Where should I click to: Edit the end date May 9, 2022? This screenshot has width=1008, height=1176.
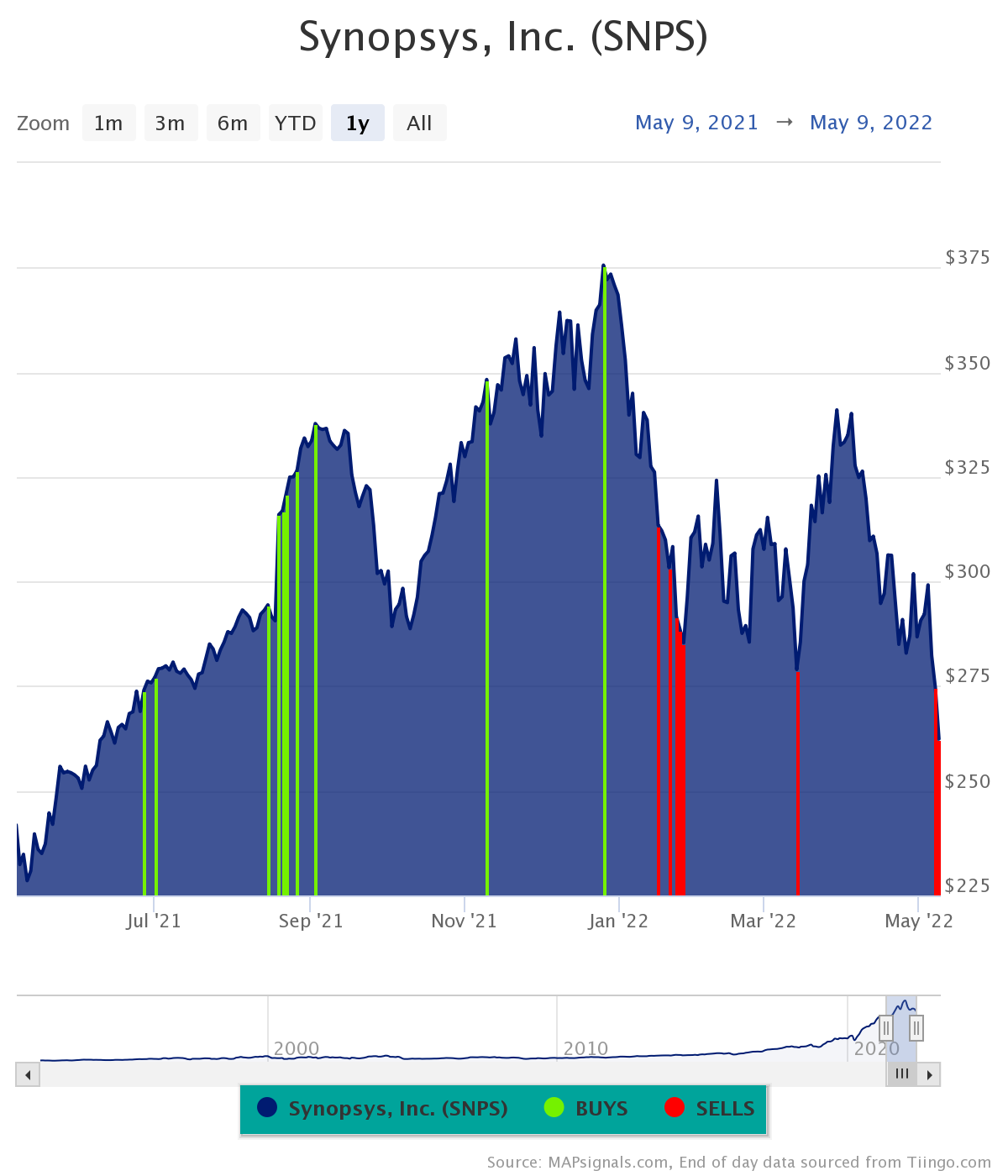point(871,123)
